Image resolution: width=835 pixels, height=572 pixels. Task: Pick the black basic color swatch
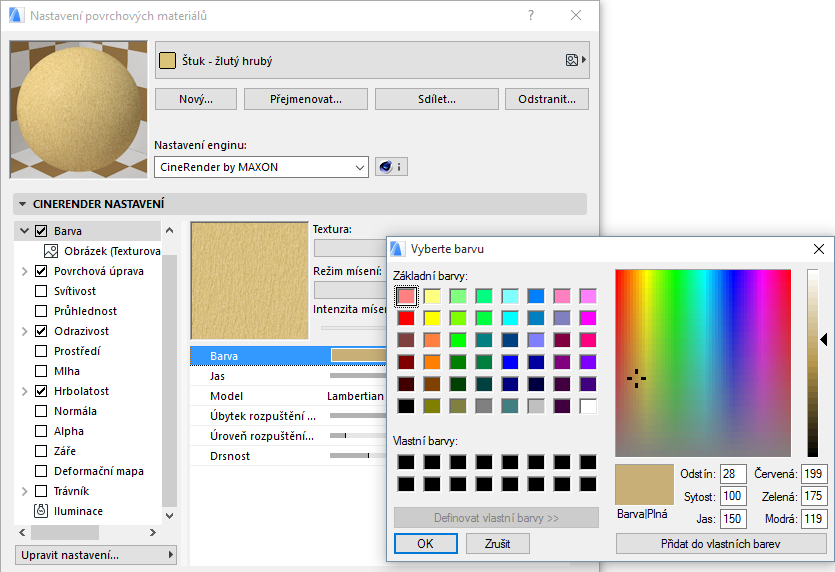406,406
